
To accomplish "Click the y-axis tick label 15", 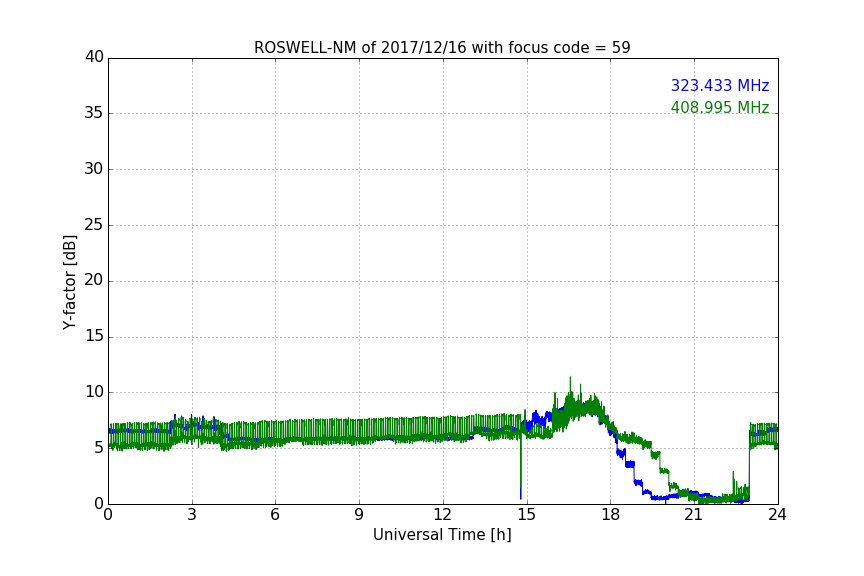I will [94, 336].
